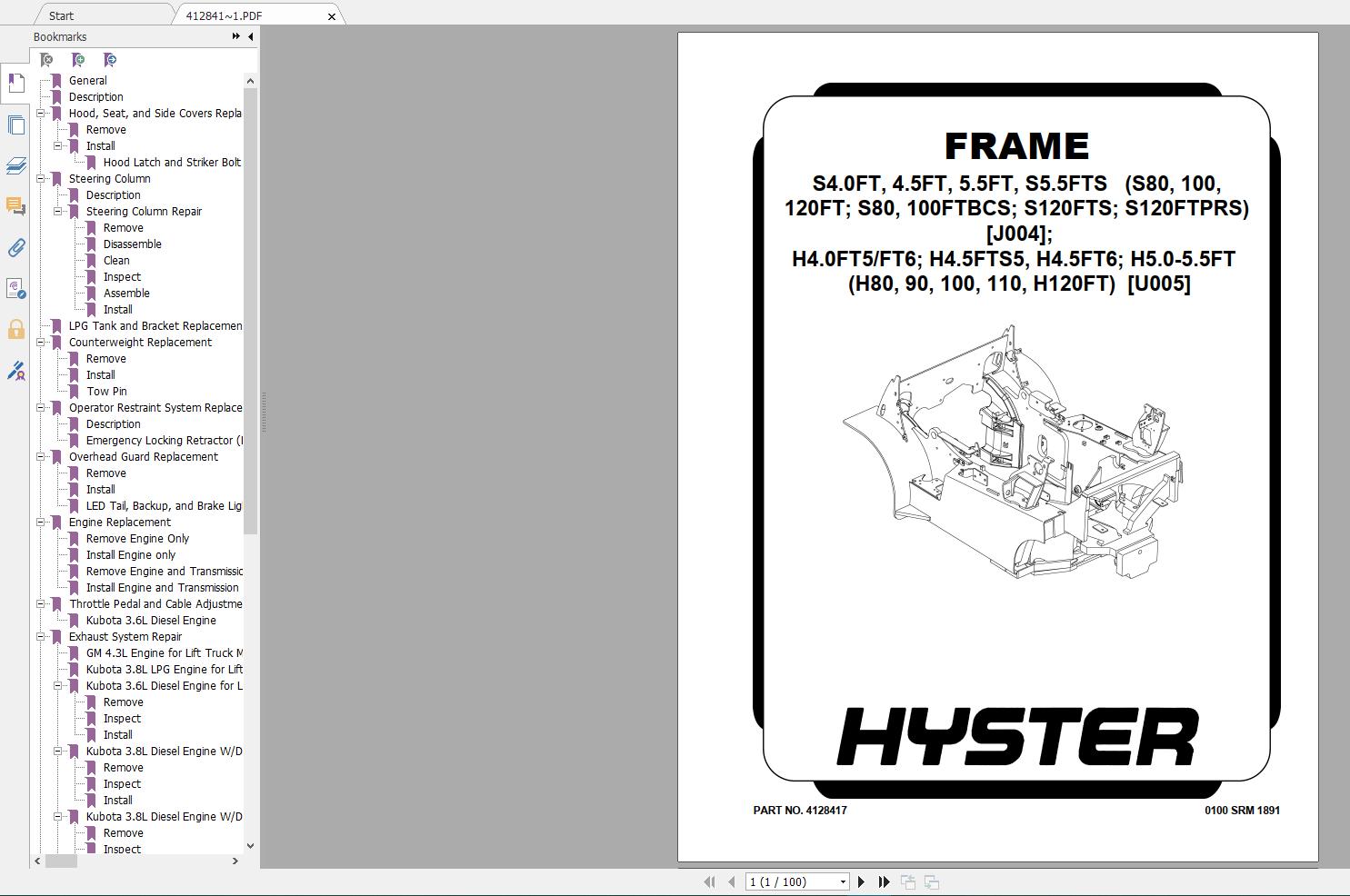Click the FRAME title on the document page

tap(1016, 146)
